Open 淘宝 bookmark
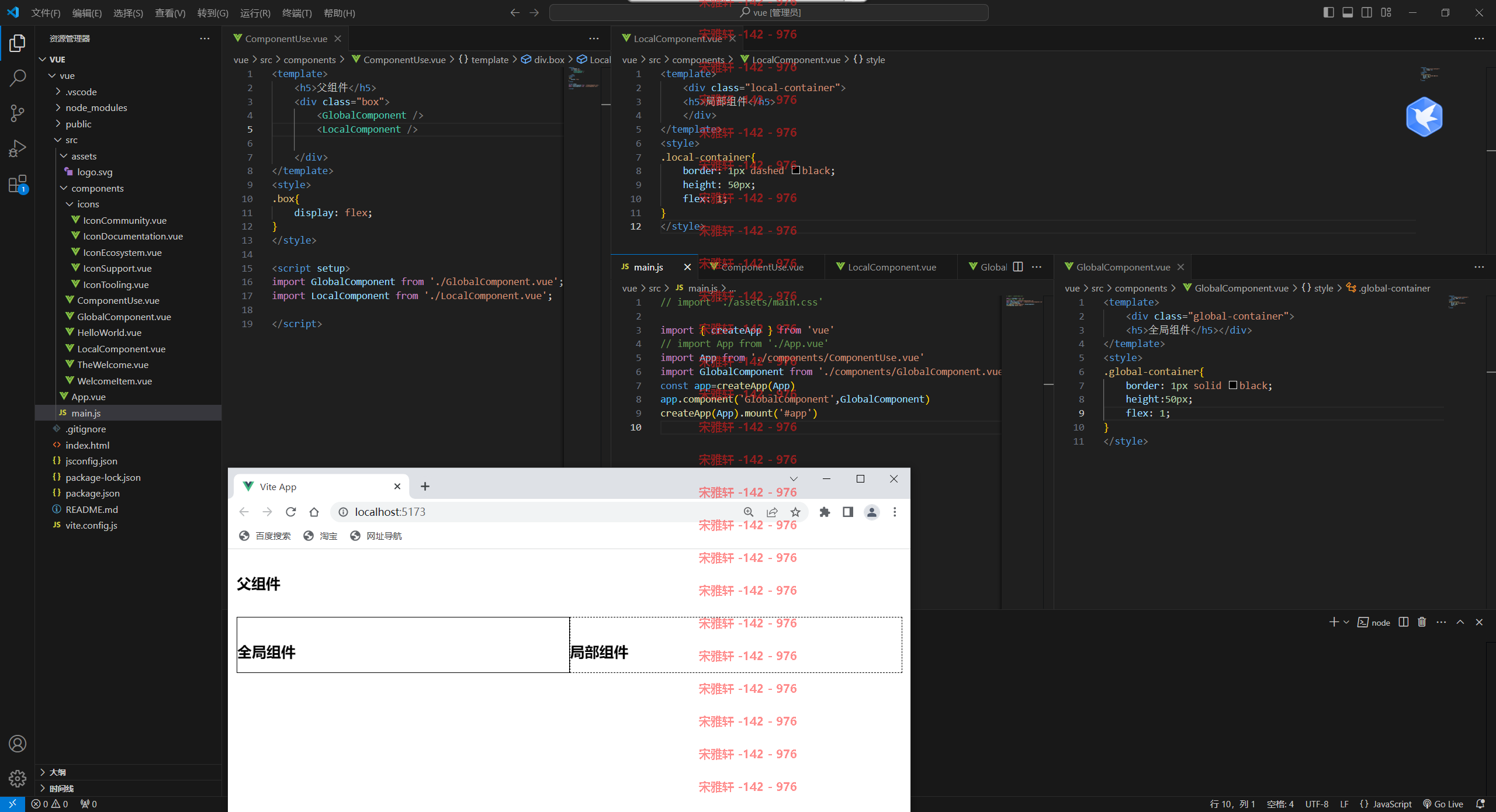1496x812 pixels. [x=320, y=536]
